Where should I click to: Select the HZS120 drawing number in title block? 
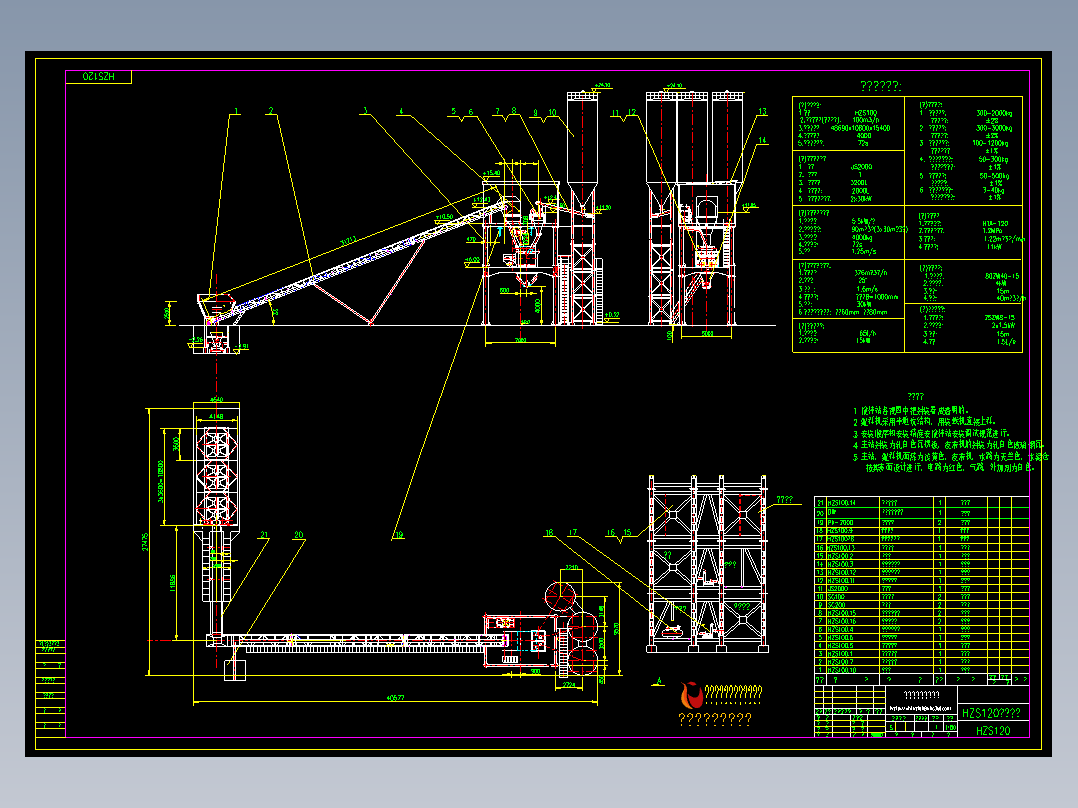993,730
